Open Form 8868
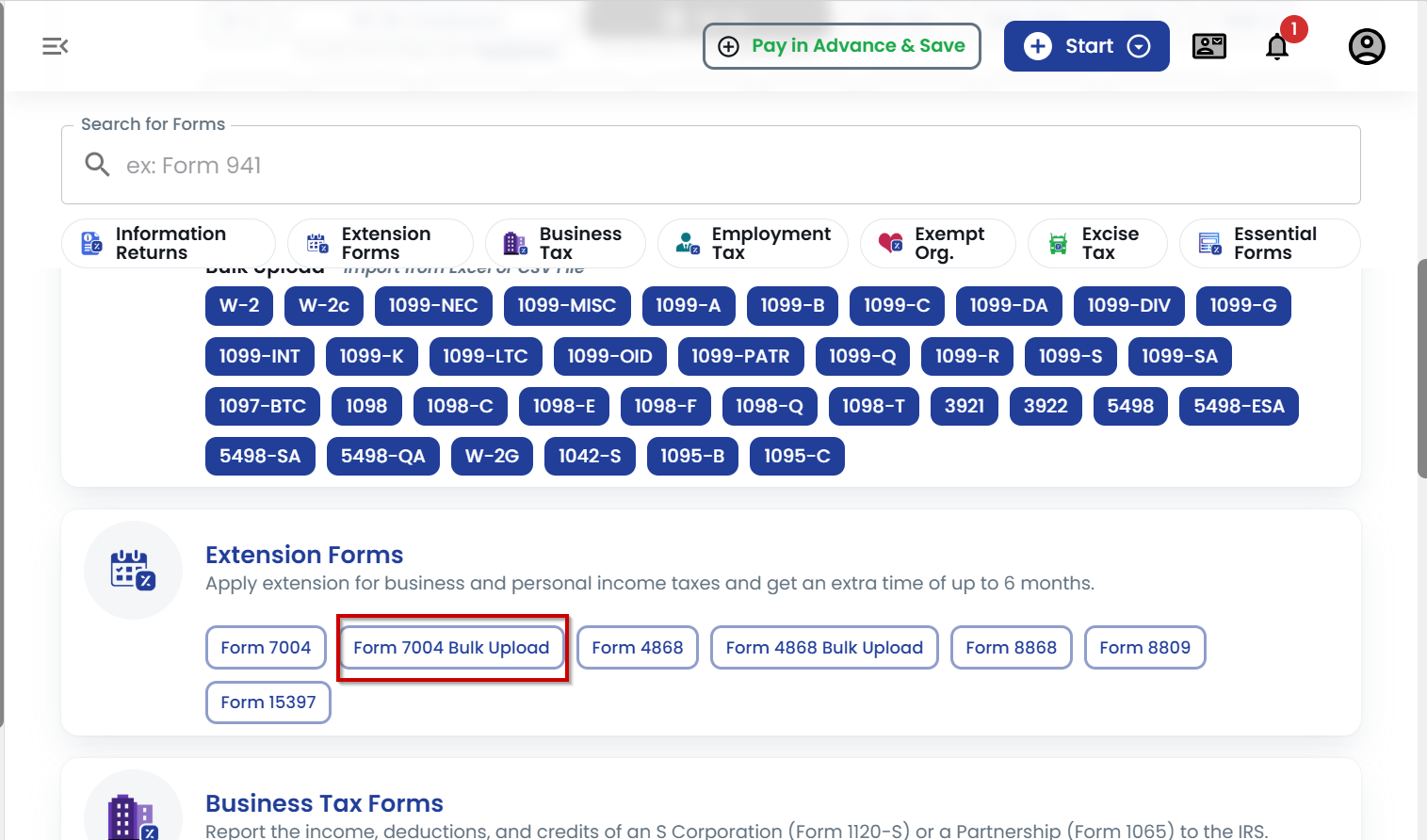Screen dimensions: 1427x840 tap(1011, 647)
